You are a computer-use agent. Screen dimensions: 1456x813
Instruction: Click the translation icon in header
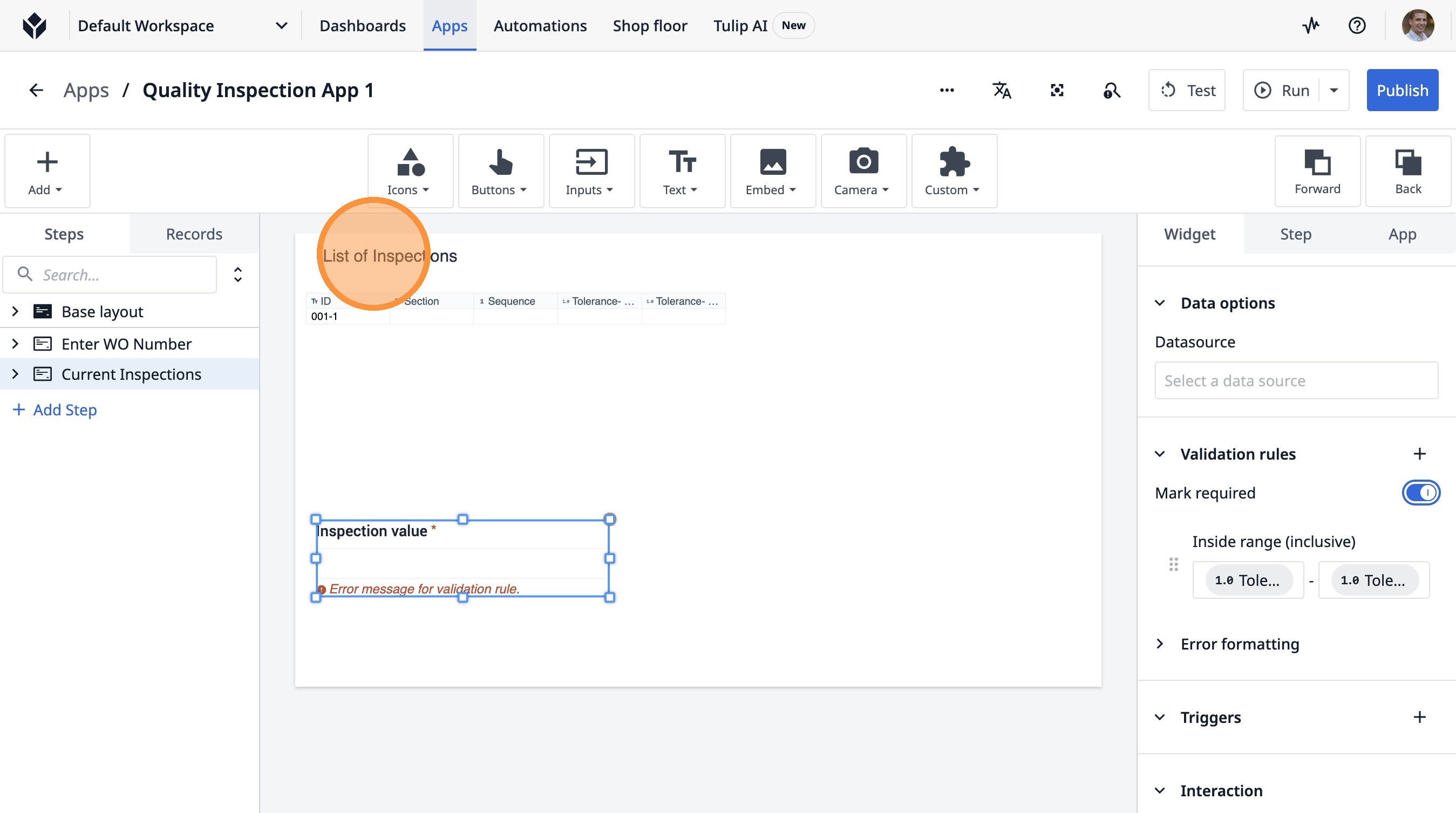1002,91
